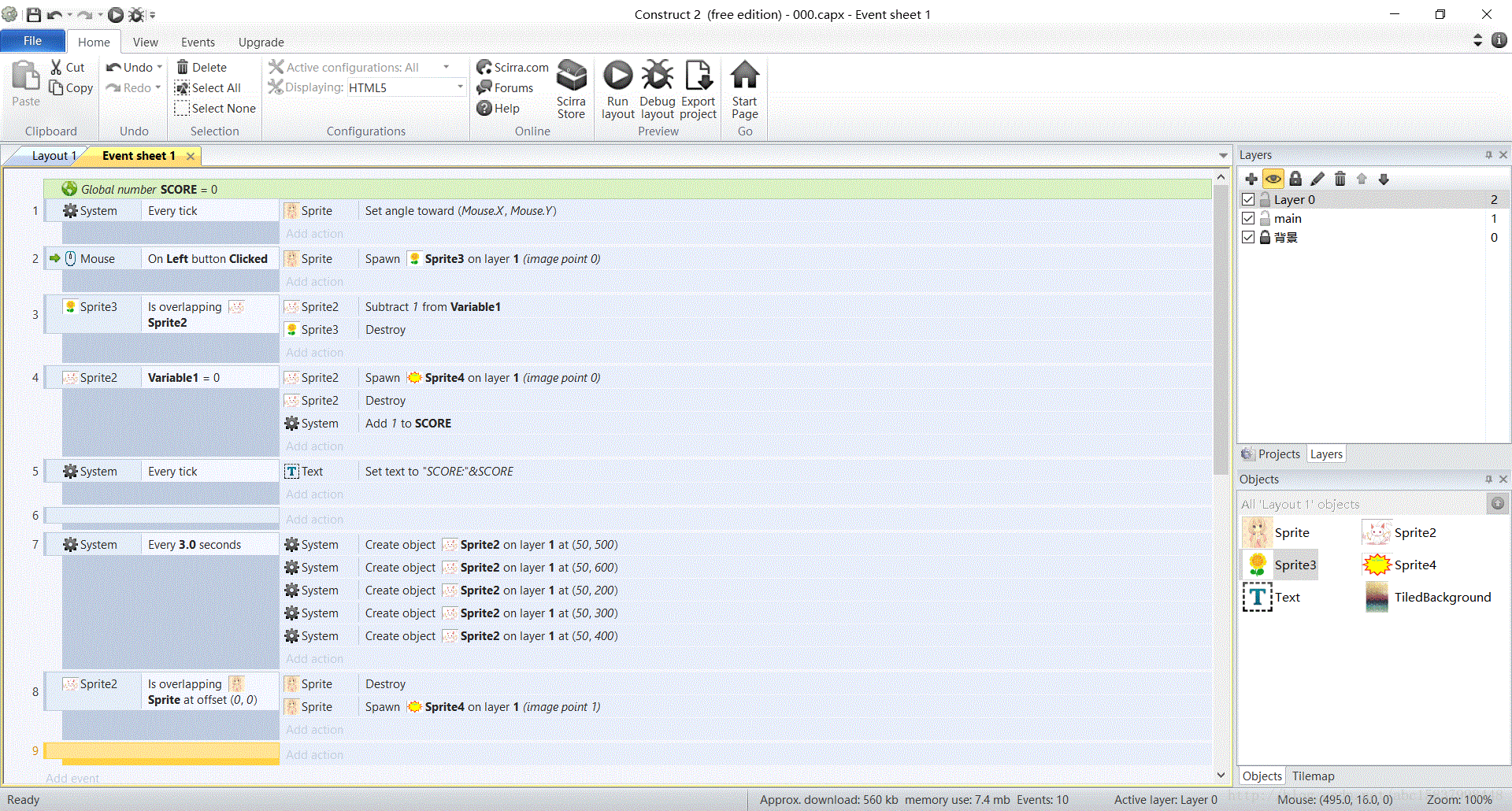Switch to the View ribbon tab
This screenshot has width=1512, height=811.
coord(145,43)
